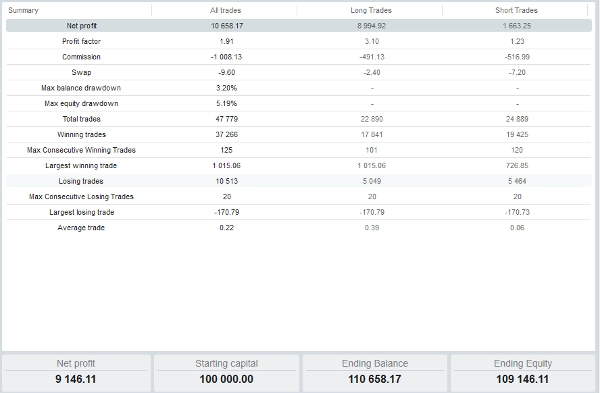Select the 120 short consecutive wins value
Screen dimensions: 600x393
(x=517, y=150)
